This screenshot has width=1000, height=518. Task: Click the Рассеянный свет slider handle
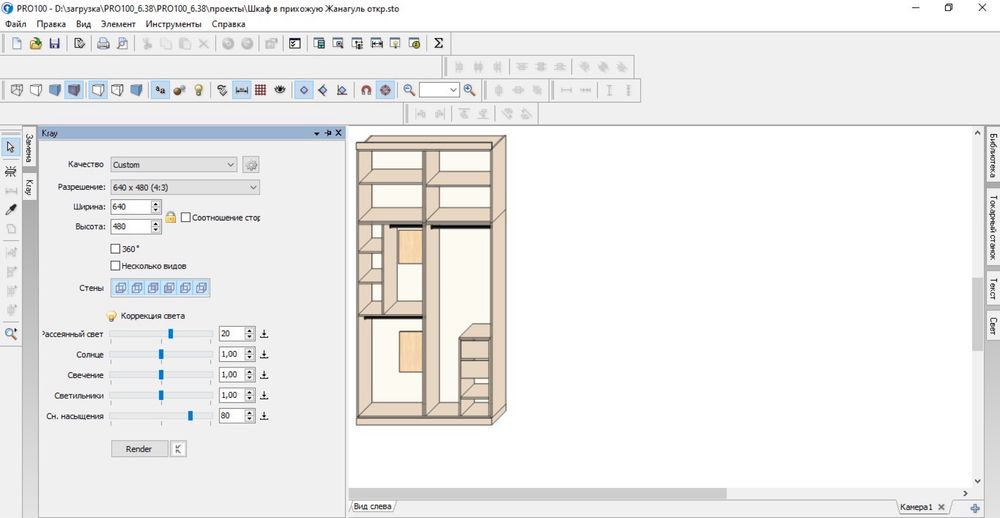[171, 334]
